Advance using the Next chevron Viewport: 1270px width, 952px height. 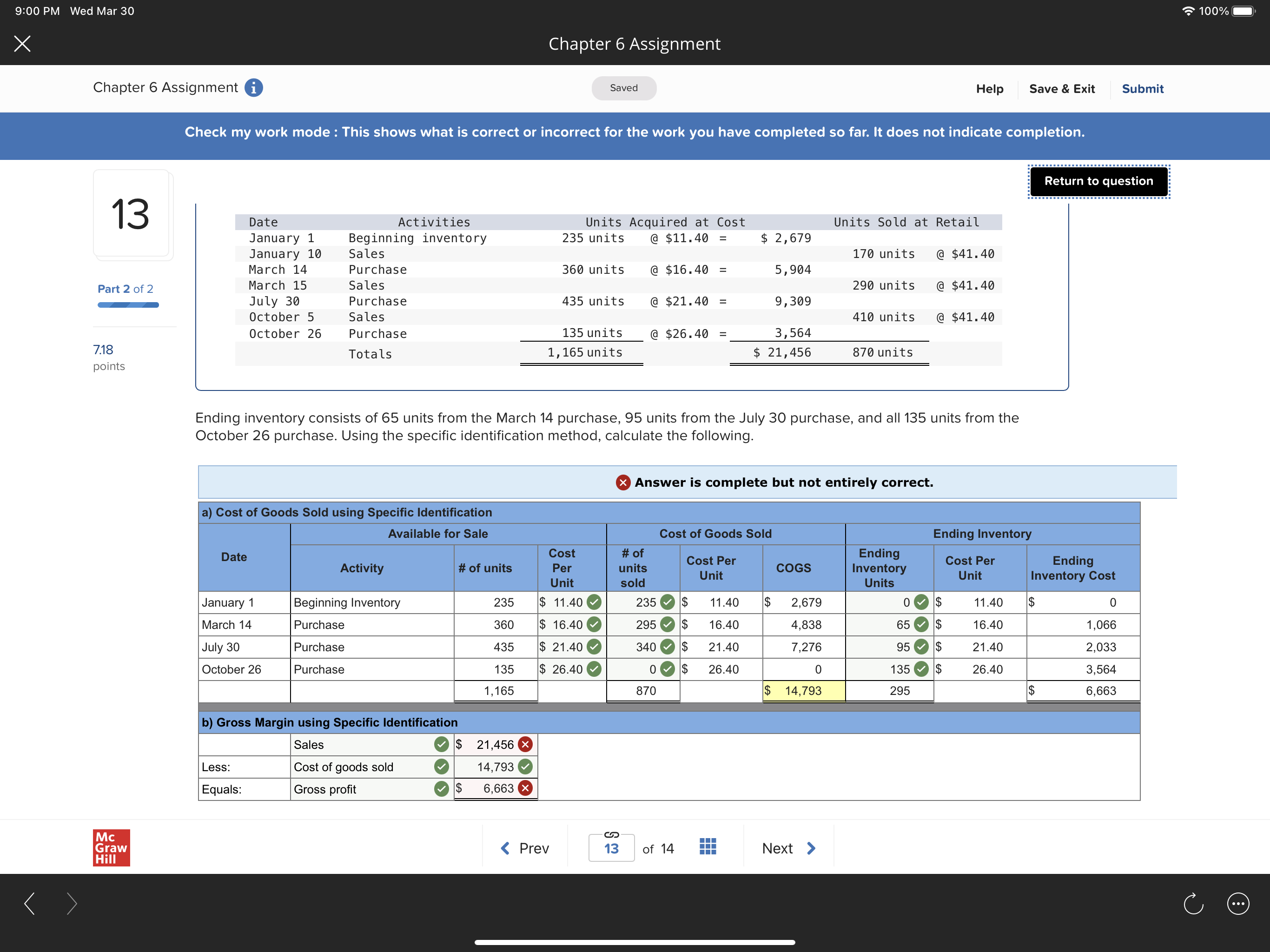click(811, 848)
